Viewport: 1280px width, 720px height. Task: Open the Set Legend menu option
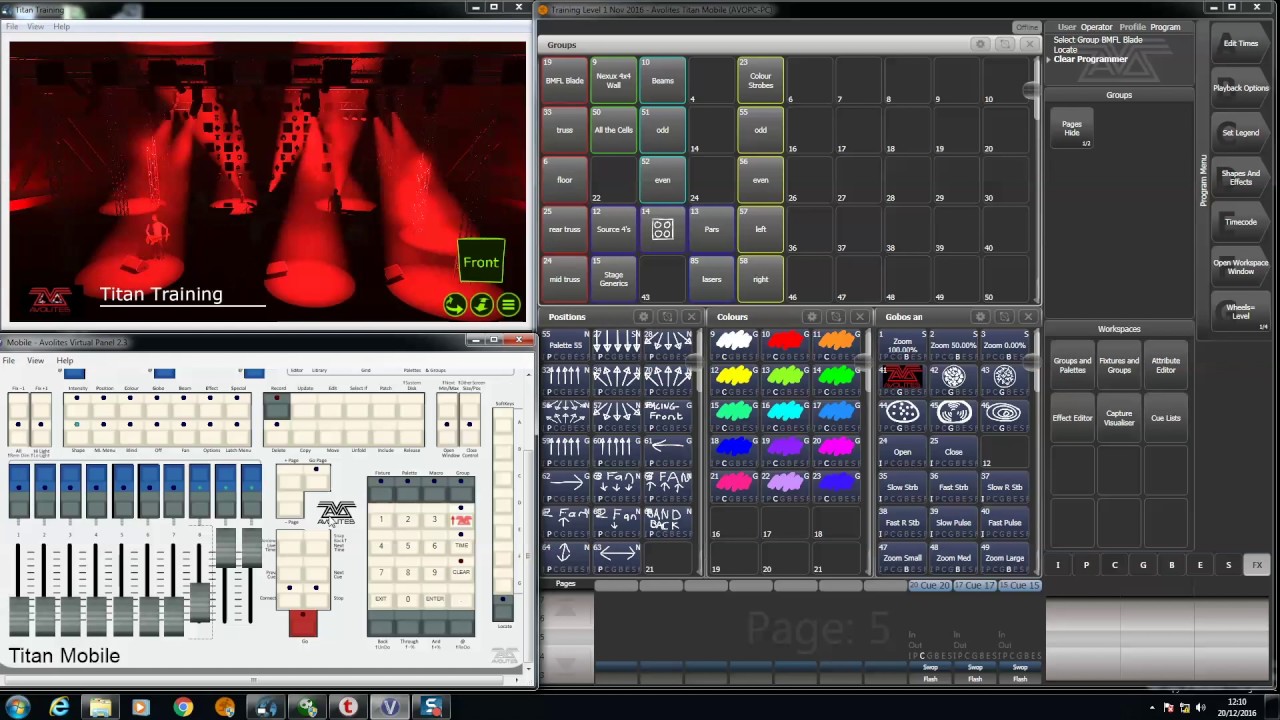pos(1241,132)
